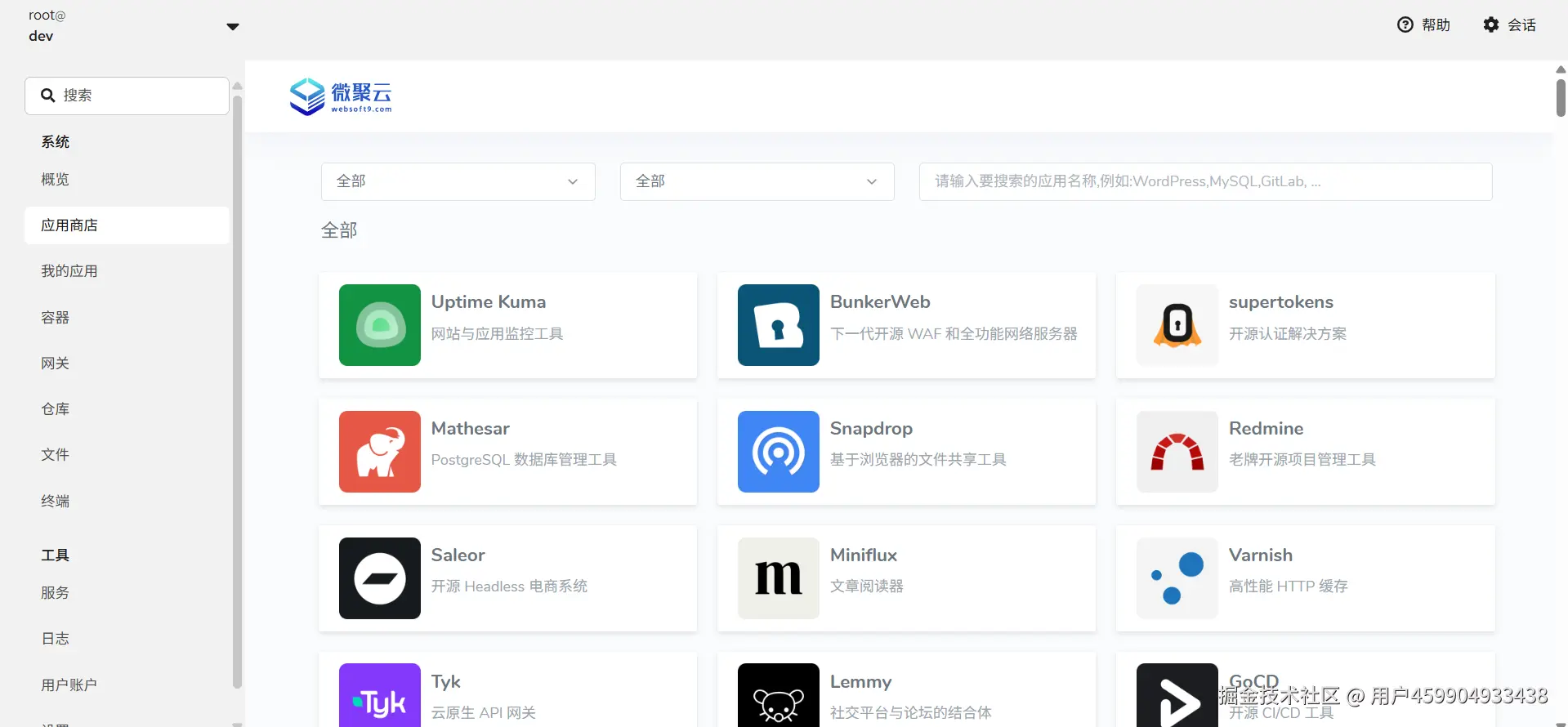
Task: Click the Tyk title
Action: [x=446, y=681]
